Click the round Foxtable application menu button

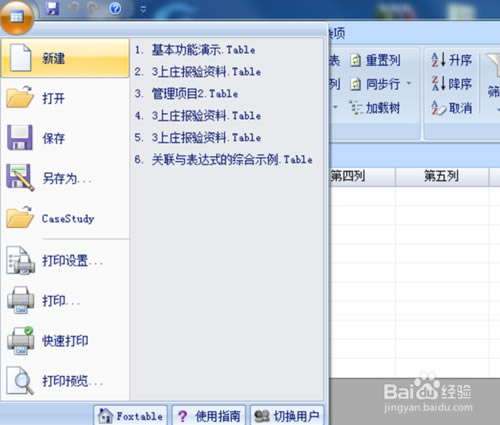(17, 17)
